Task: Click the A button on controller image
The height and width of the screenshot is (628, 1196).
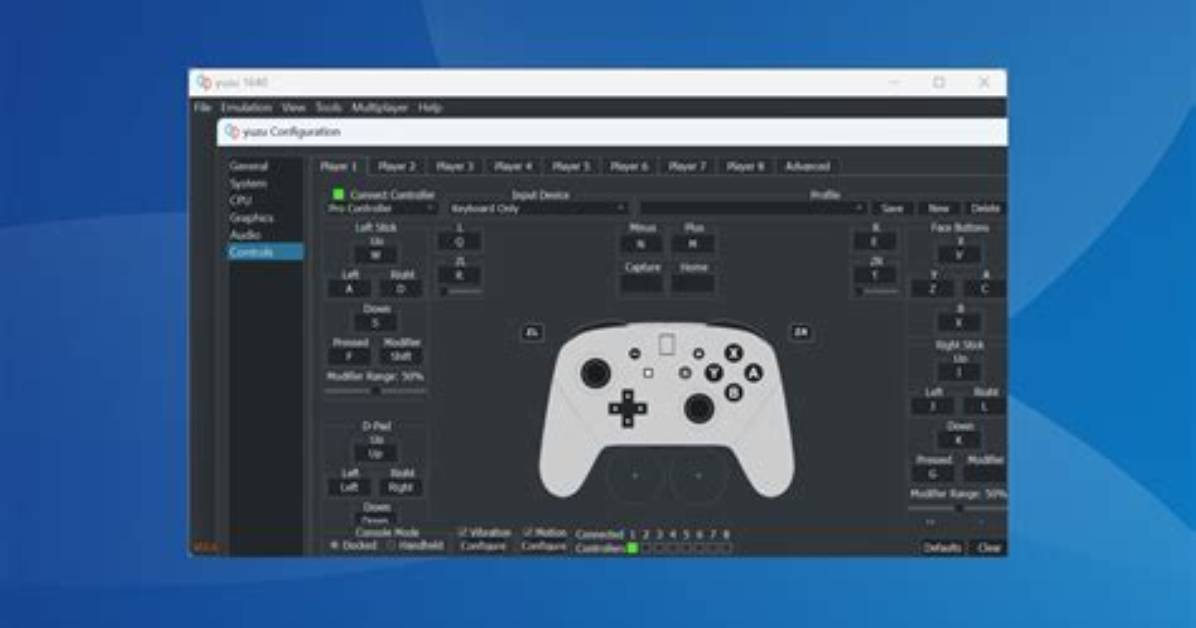Action: pos(754,373)
